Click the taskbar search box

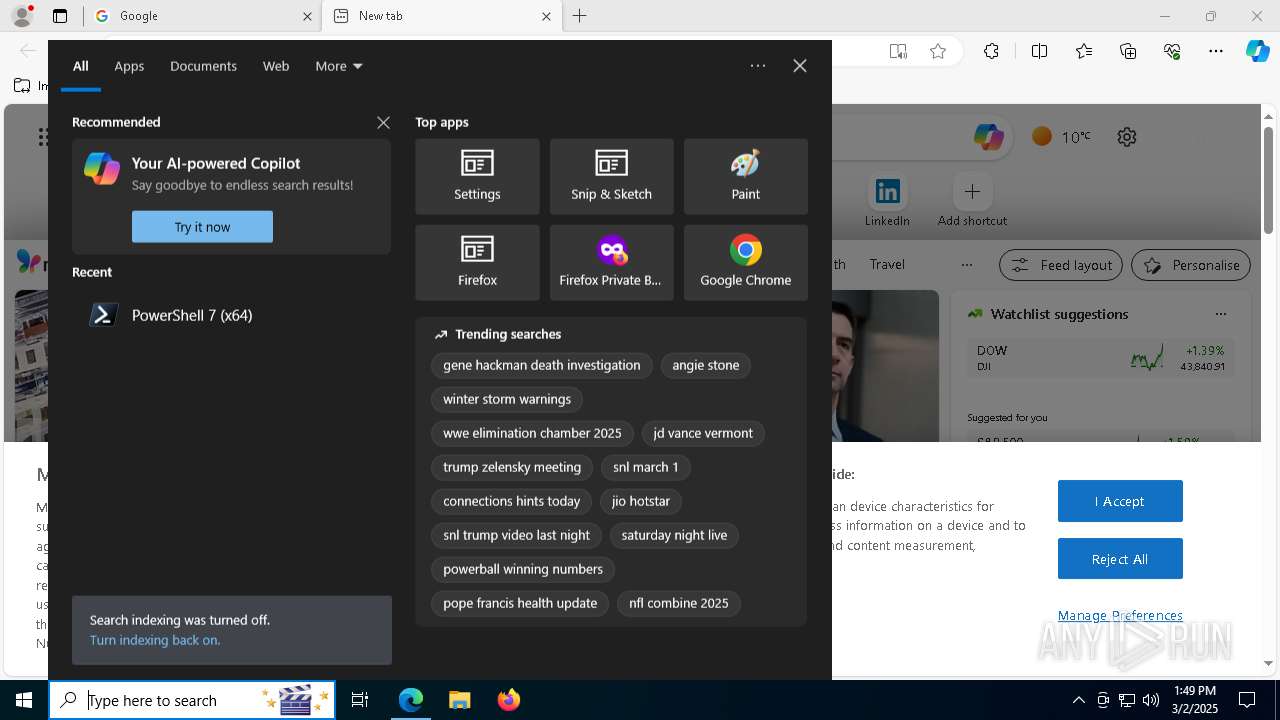pyautogui.click(x=192, y=700)
